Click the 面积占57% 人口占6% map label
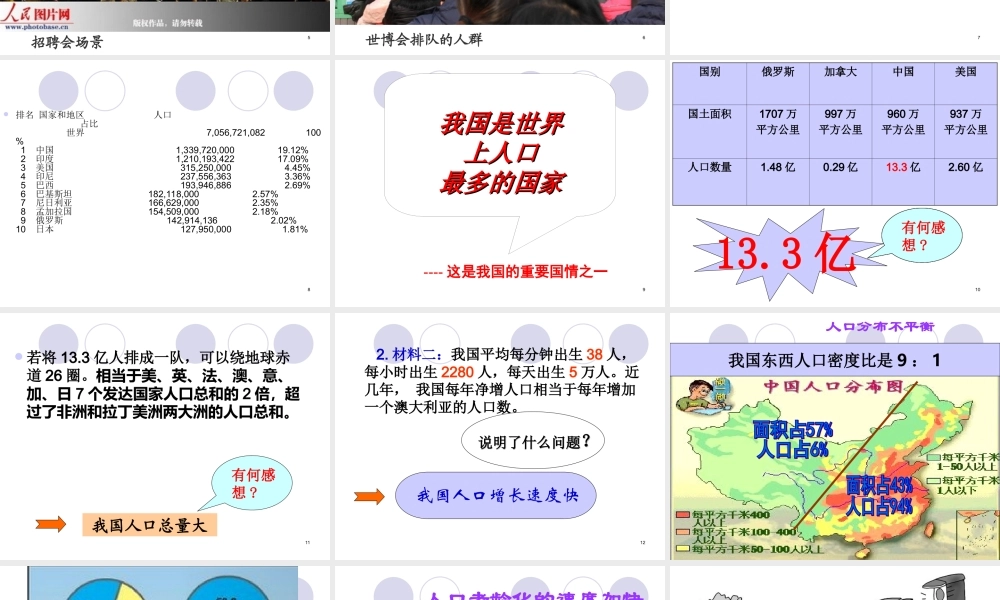This screenshot has height=600, width=1000. pos(793,439)
